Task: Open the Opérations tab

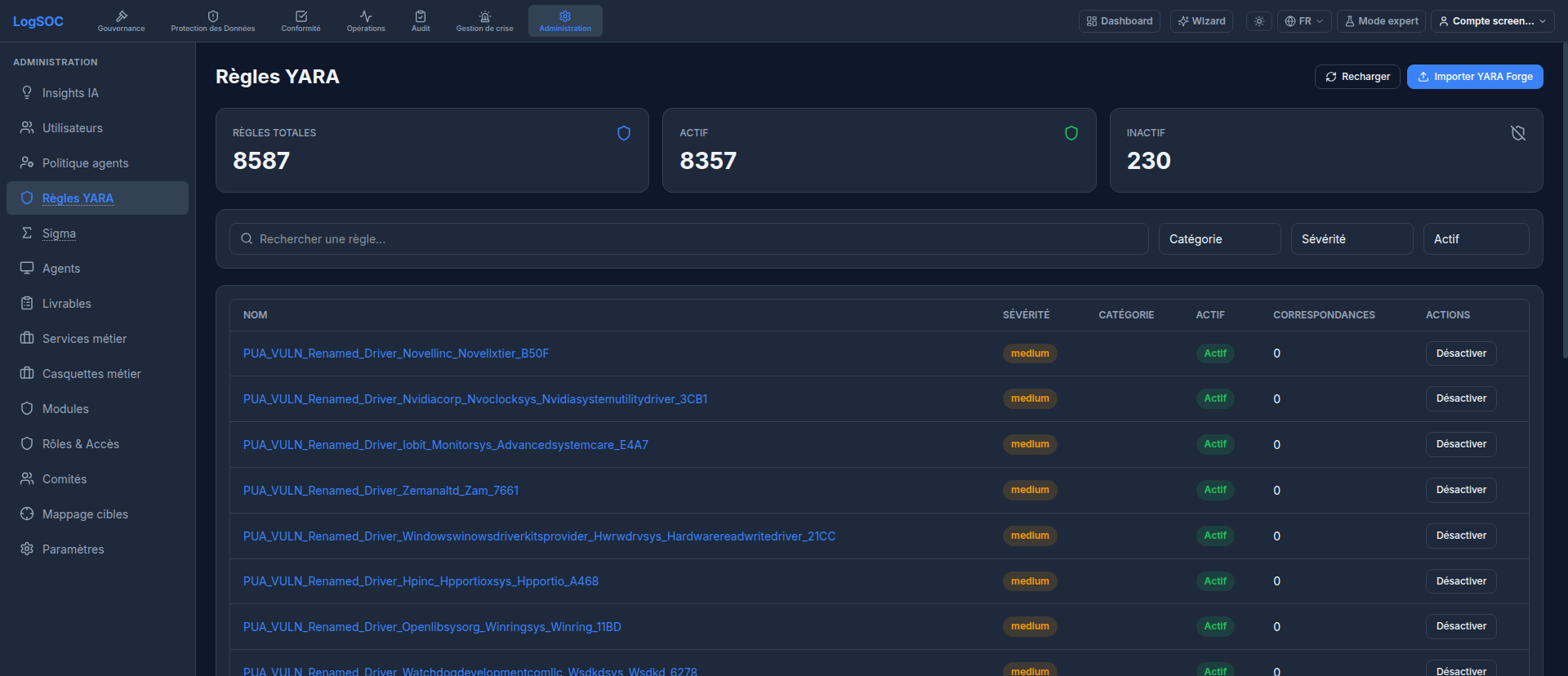Action: coord(366,21)
